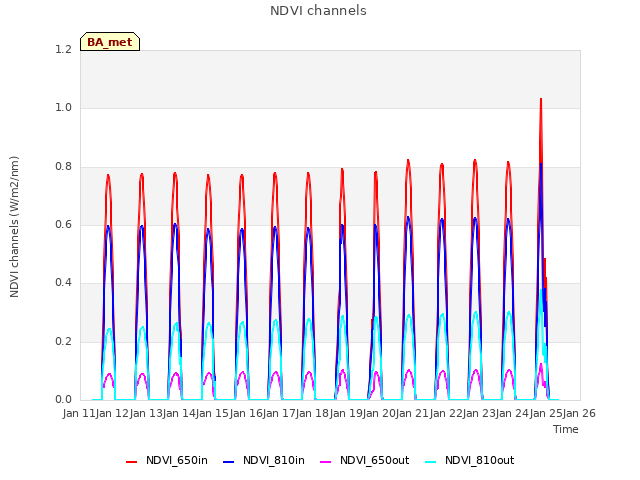640x480 pixels.
Task: Click the Jan 26 x-axis tick label
Action: pos(579,413)
